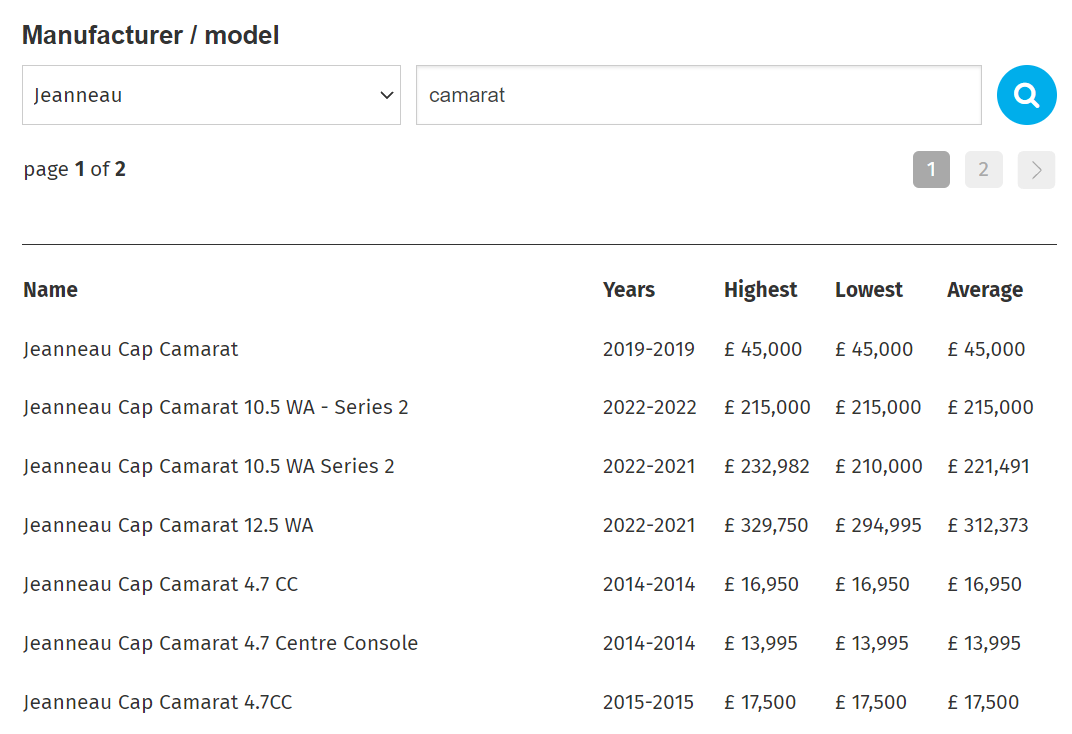The height and width of the screenshot is (734, 1072).
Task: Click the Average column header
Action: point(984,290)
